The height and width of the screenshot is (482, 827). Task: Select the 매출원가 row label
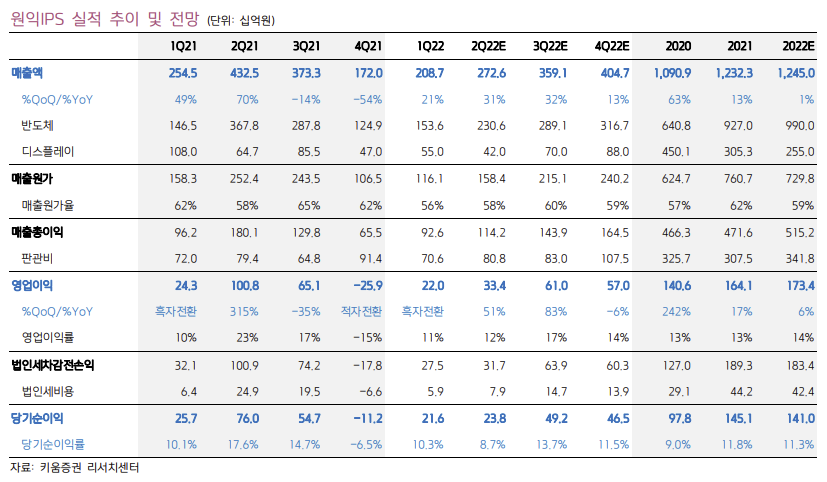(33, 178)
